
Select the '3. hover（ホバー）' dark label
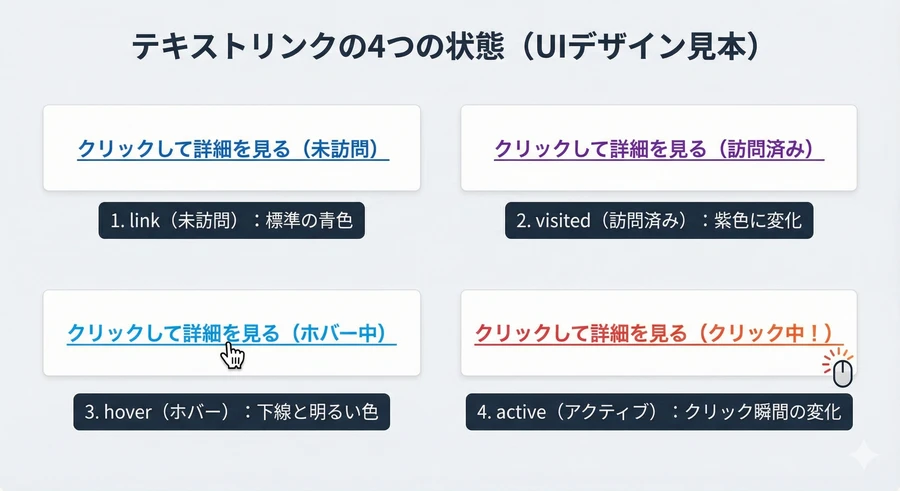(231, 411)
